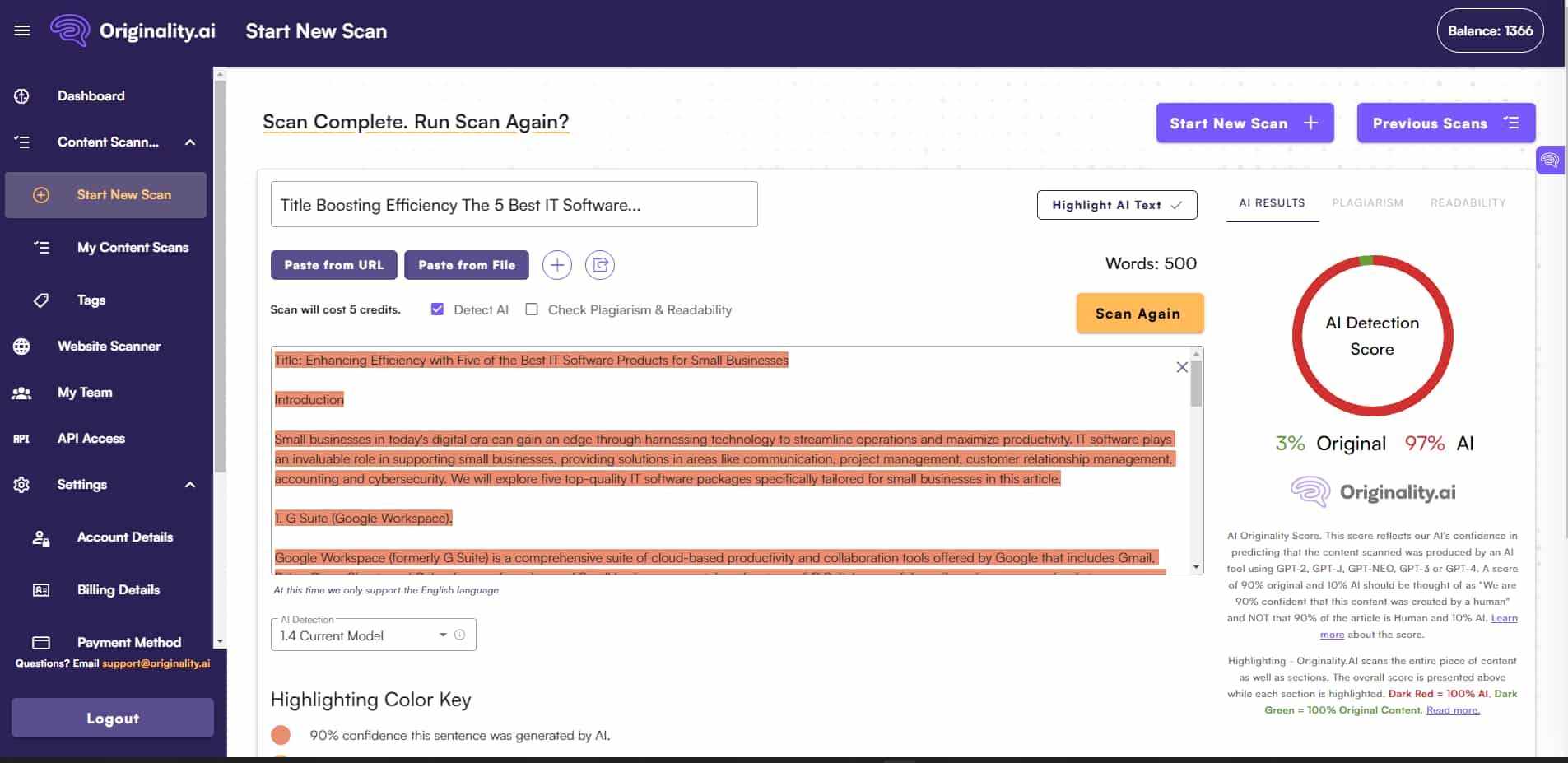Open Payment Method settings
The image size is (1568, 763).
point(129,642)
